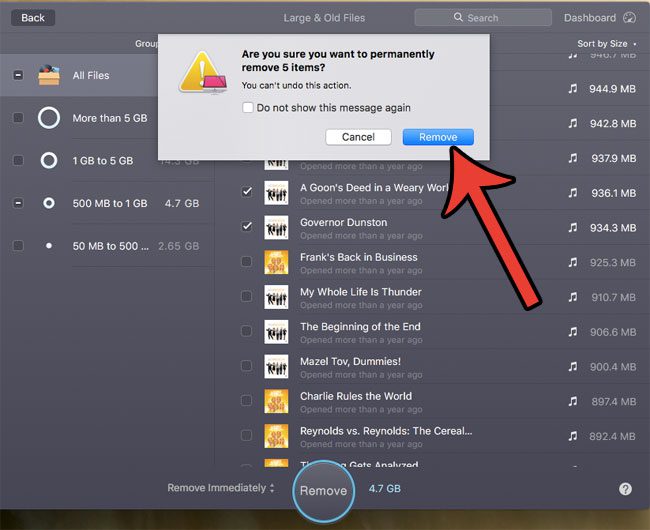
Task: Click Cancel in the dialog
Action: coord(358,137)
